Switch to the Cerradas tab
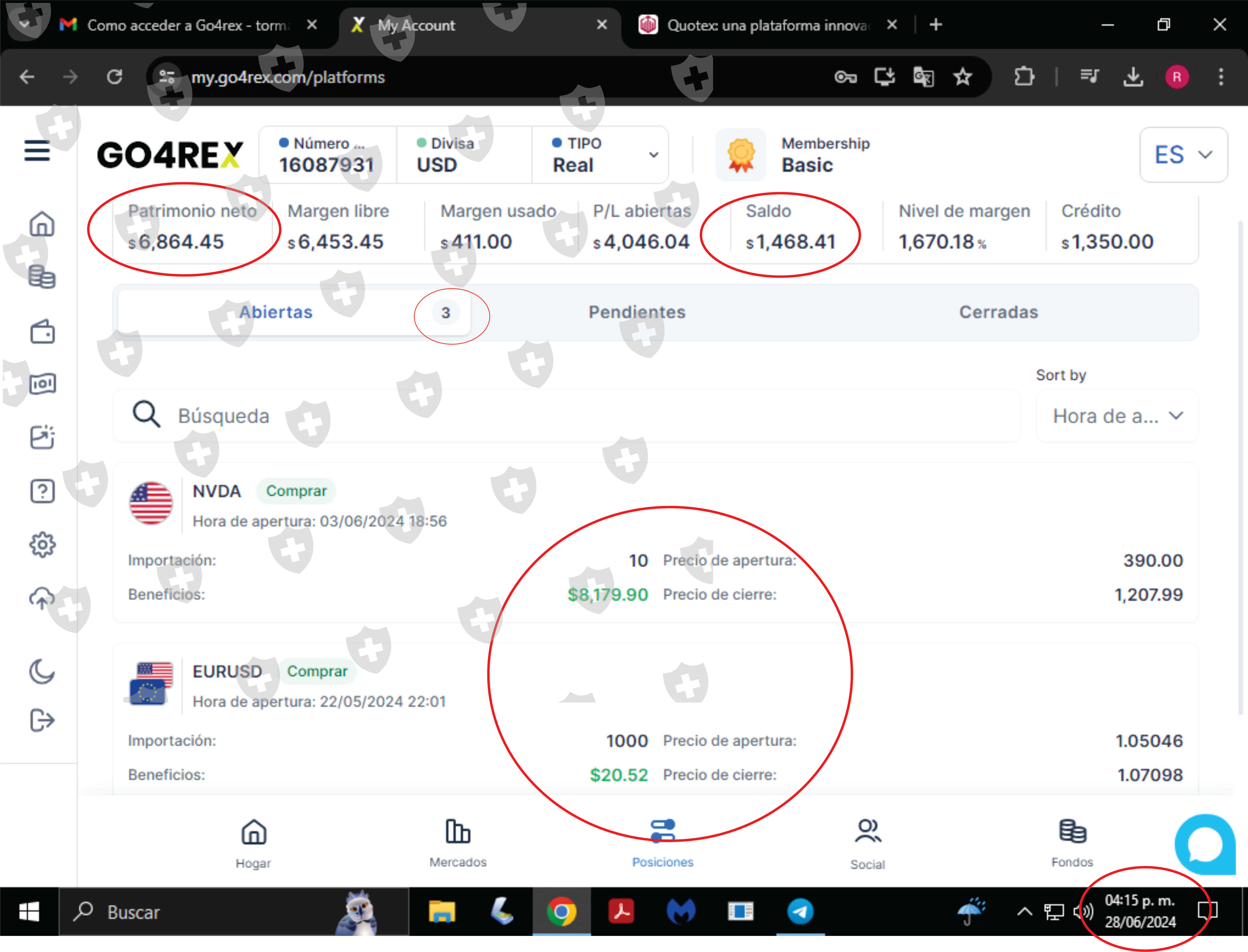Viewport: 1248px width, 952px height. click(998, 312)
